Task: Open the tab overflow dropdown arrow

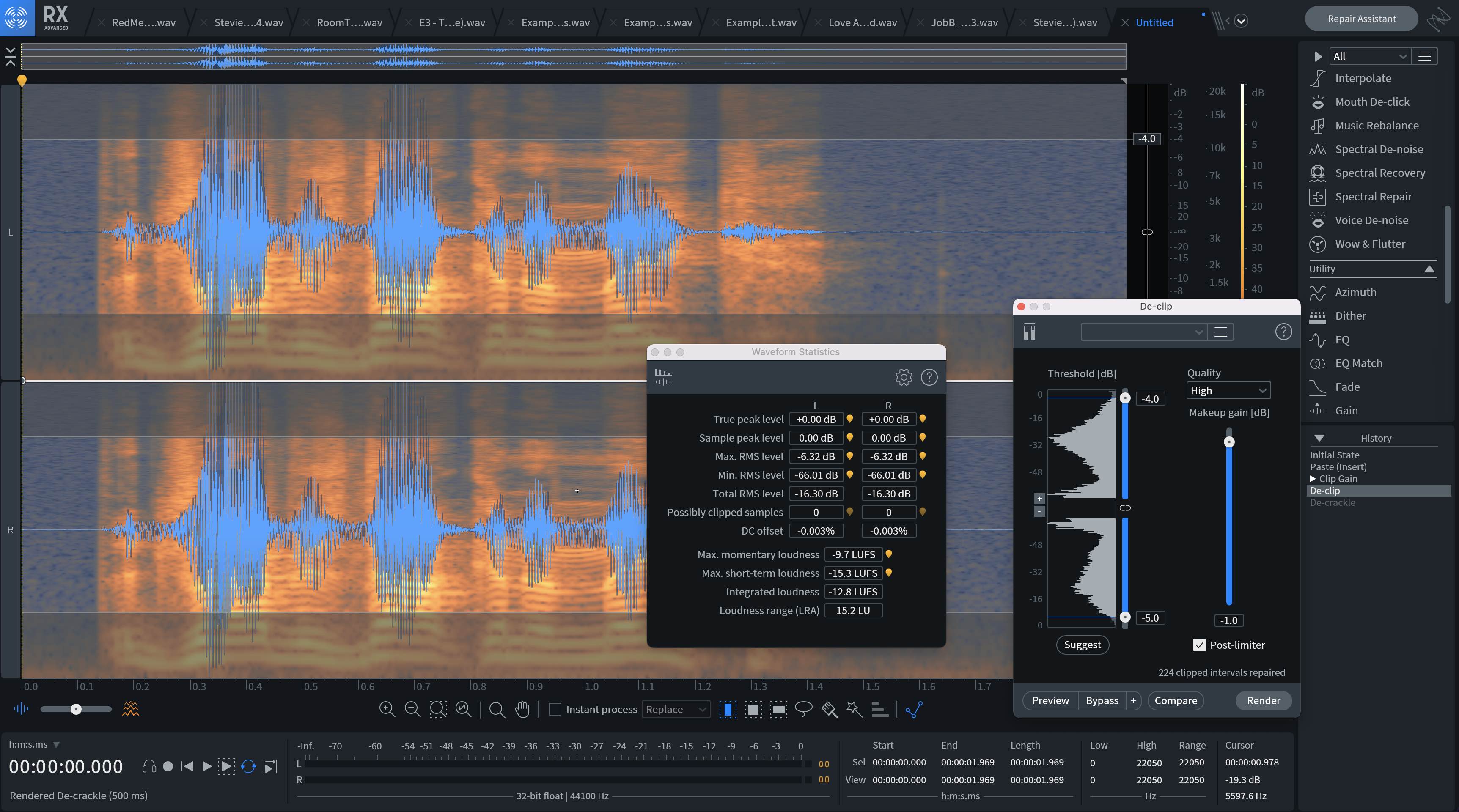Action: (1241, 22)
